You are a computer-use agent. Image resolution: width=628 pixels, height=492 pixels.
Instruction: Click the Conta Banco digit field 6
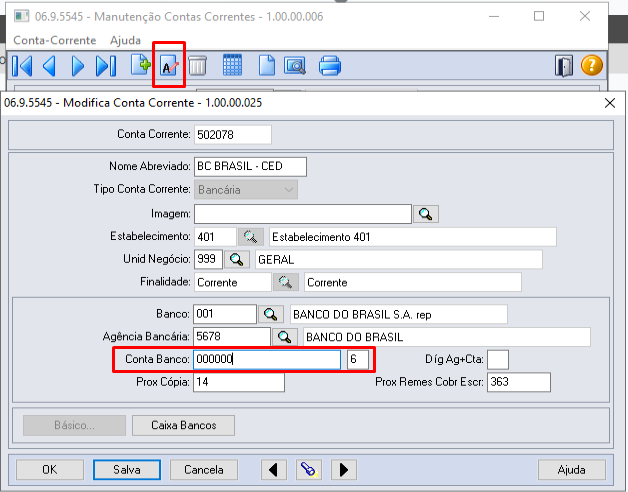(x=358, y=359)
